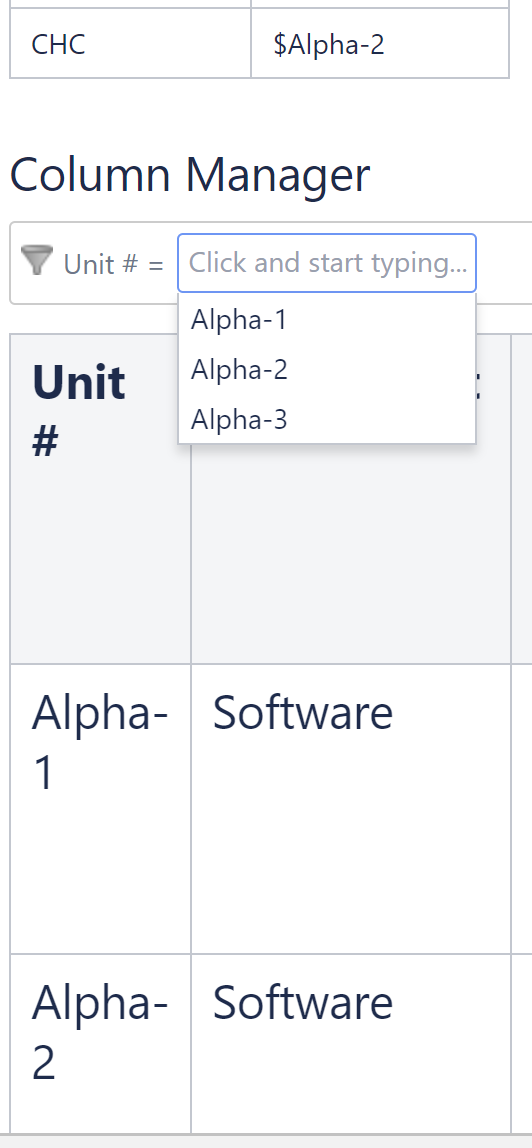Focus the 'Click and start typing' filter field
The image size is (532, 1148).
[x=327, y=263]
